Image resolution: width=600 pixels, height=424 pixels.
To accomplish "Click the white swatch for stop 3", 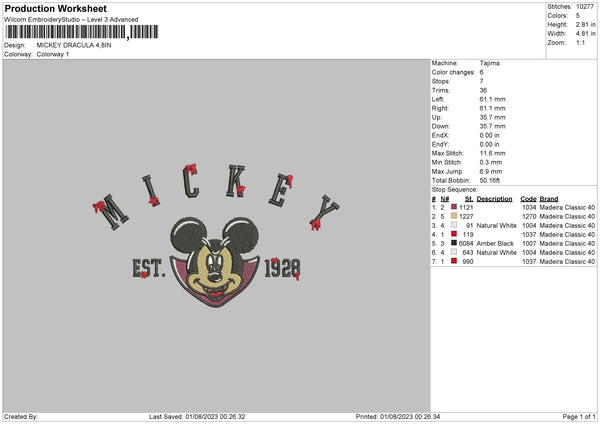I will click(454, 225).
